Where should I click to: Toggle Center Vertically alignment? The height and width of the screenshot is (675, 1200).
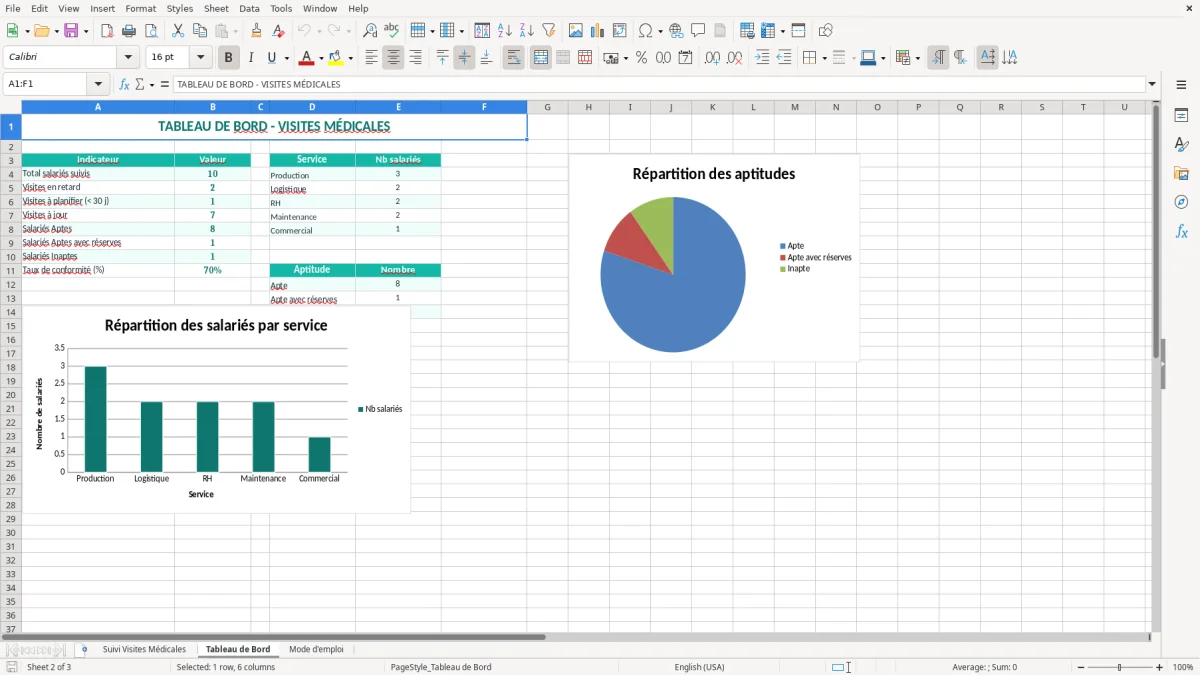click(464, 58)
